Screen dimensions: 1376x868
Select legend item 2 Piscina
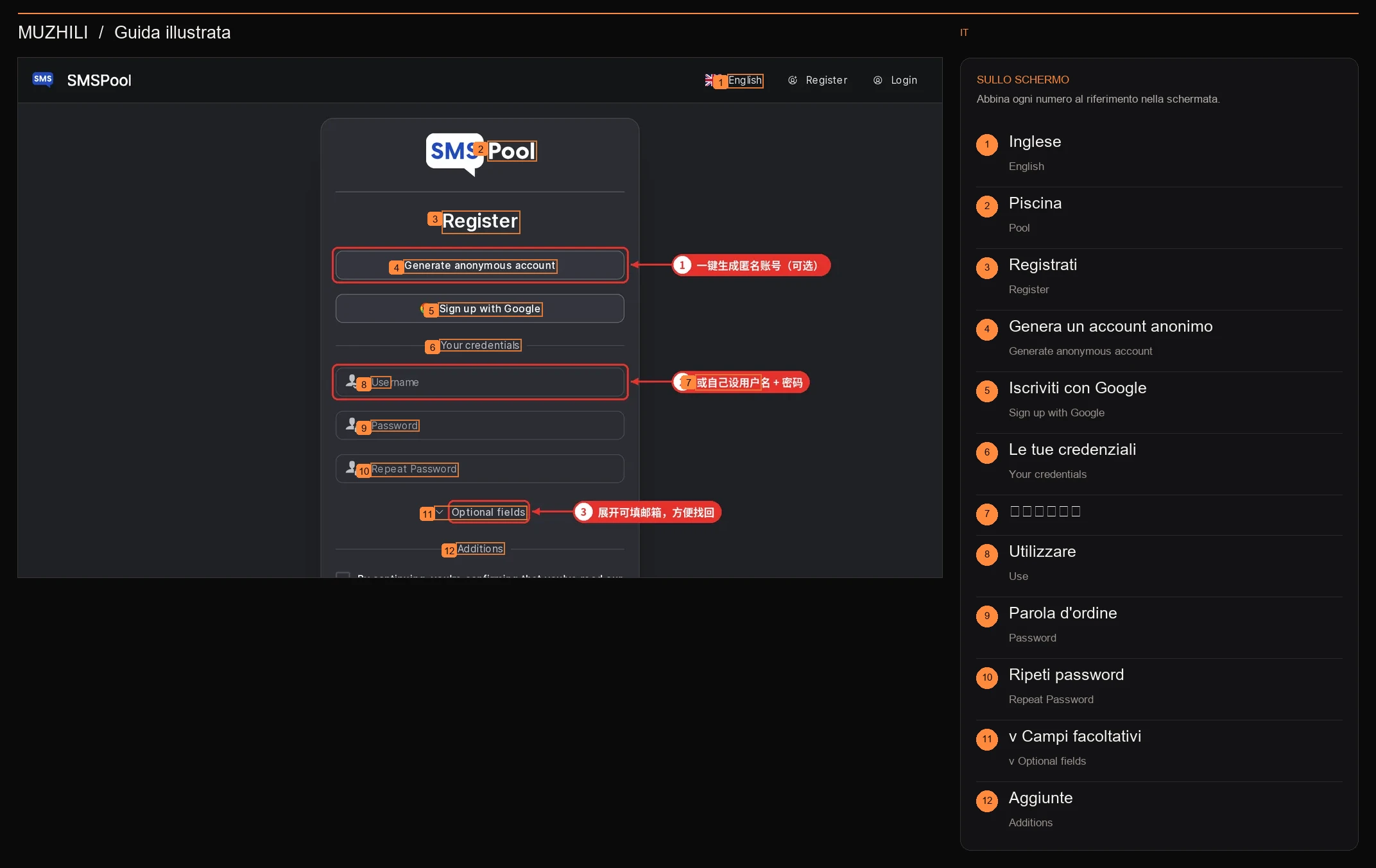[1159, 216]
